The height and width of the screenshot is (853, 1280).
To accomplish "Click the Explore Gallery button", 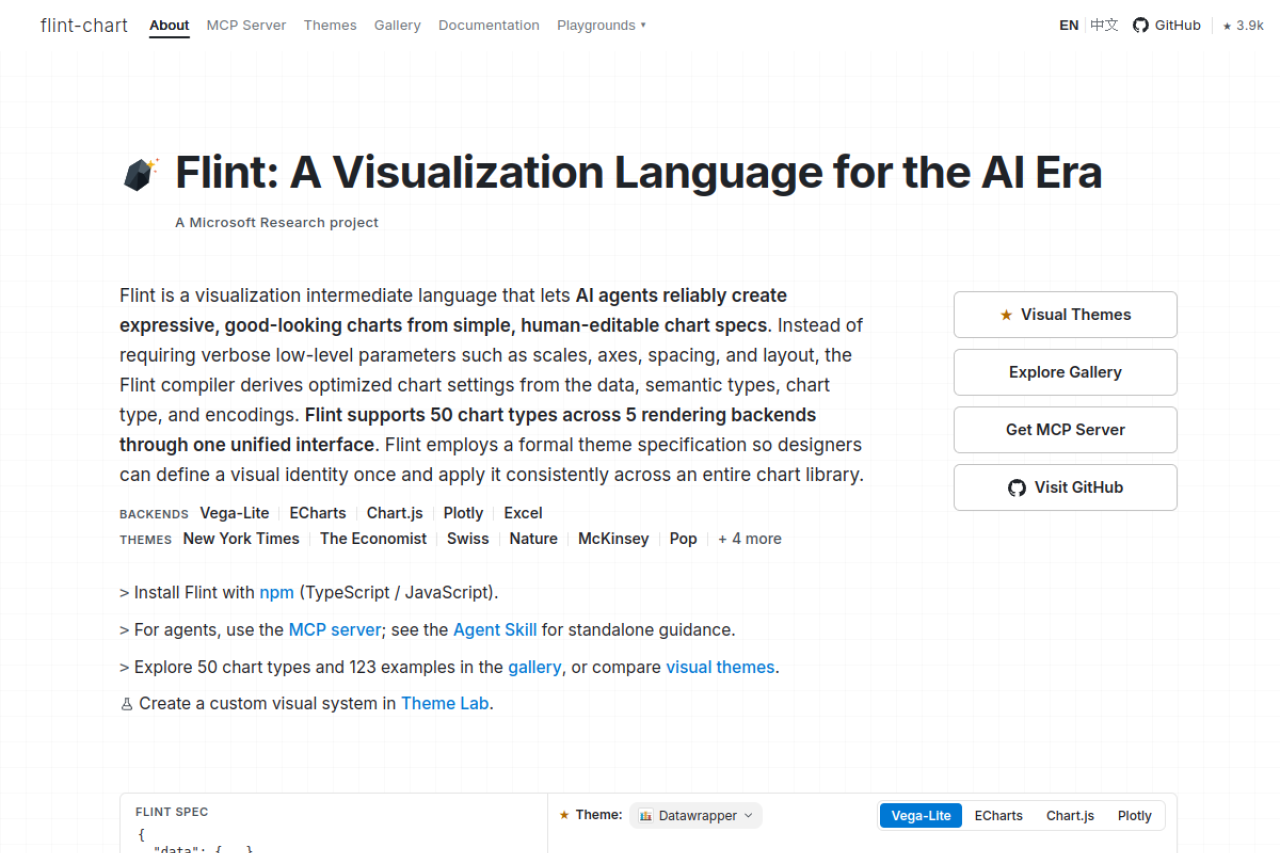I will pos(1065,372).
